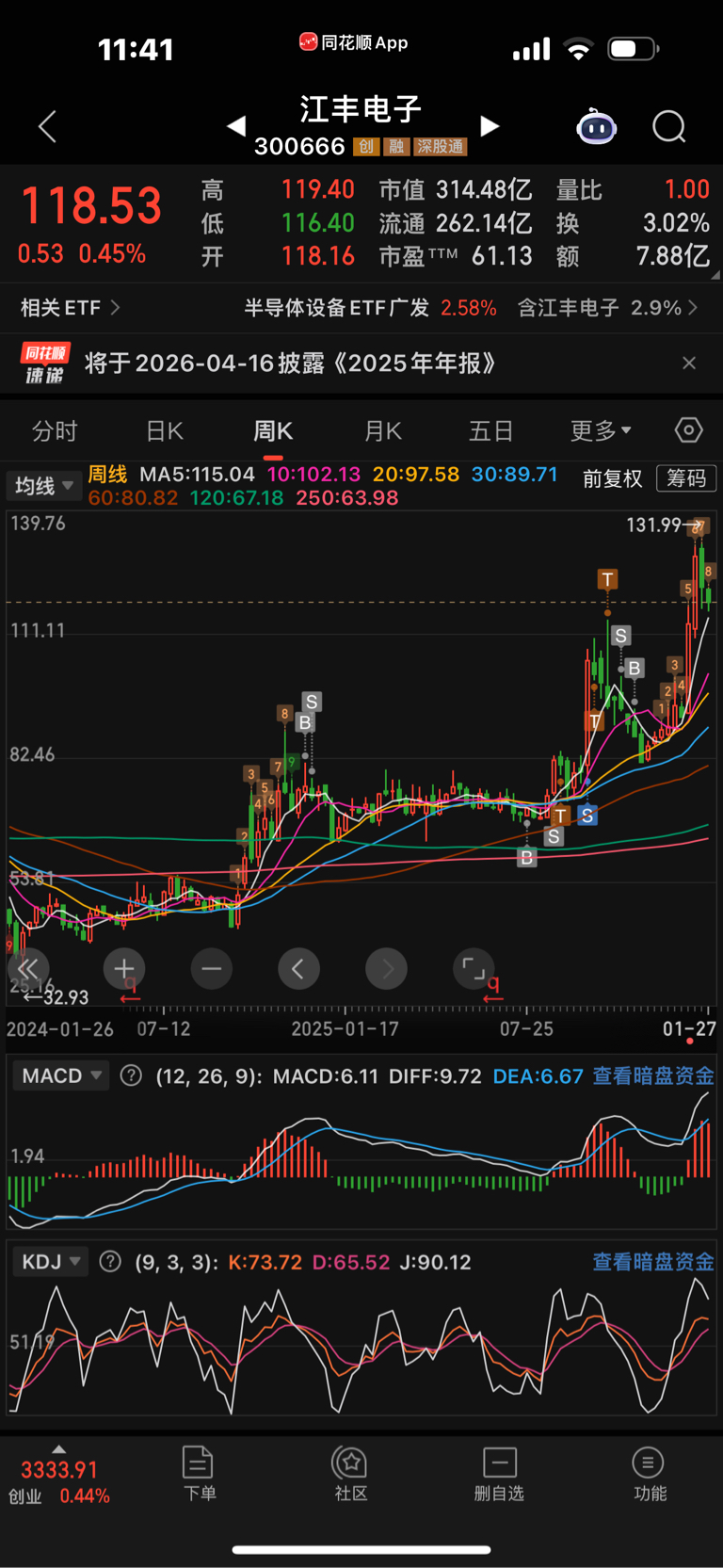Viewport: 723px width, 1568px height.
Task: Tap the DIFF:9.72 MACD value
Action: [435, 1075]
